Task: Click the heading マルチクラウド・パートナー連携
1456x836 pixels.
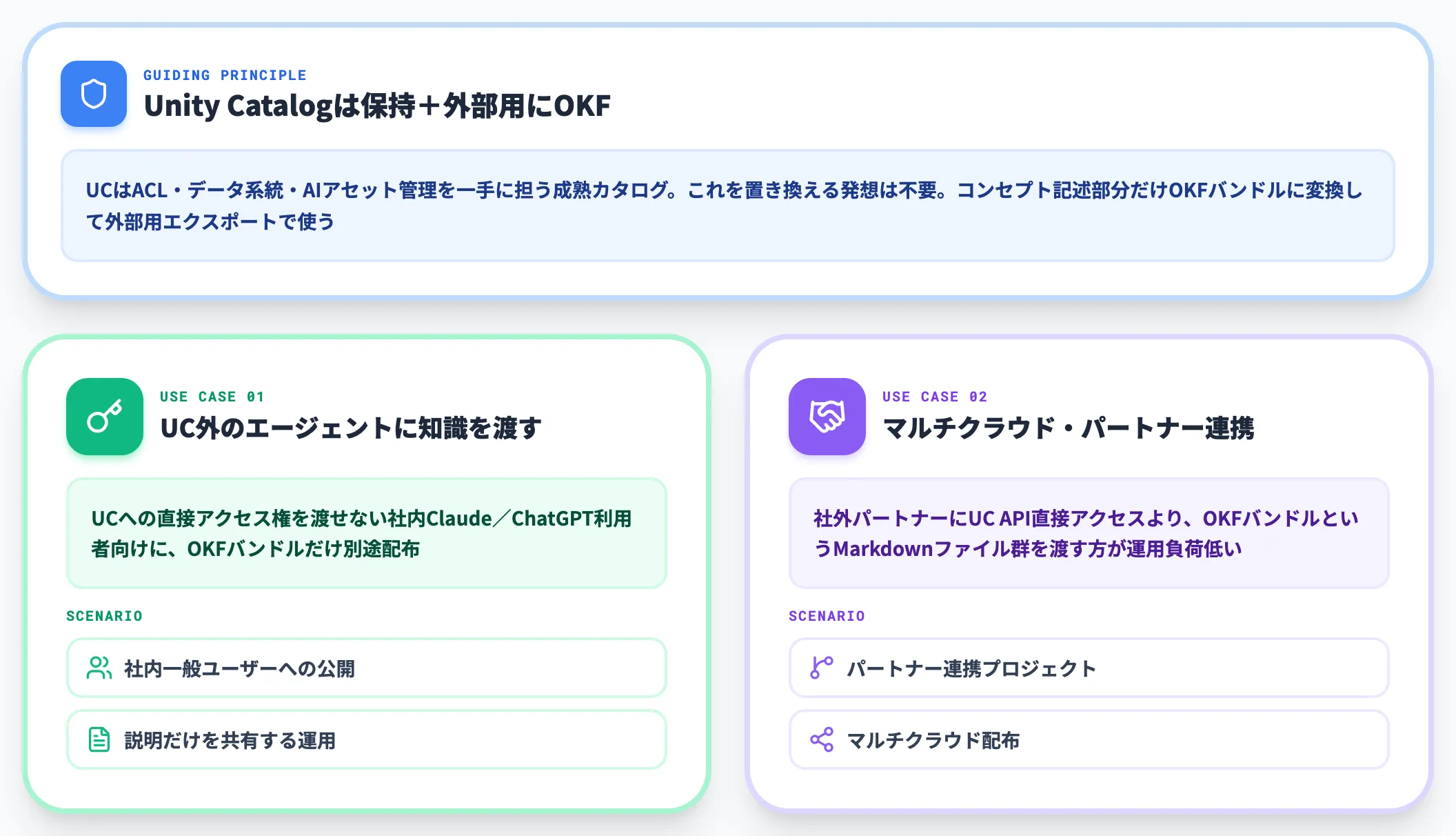Action: [1069, 428]
